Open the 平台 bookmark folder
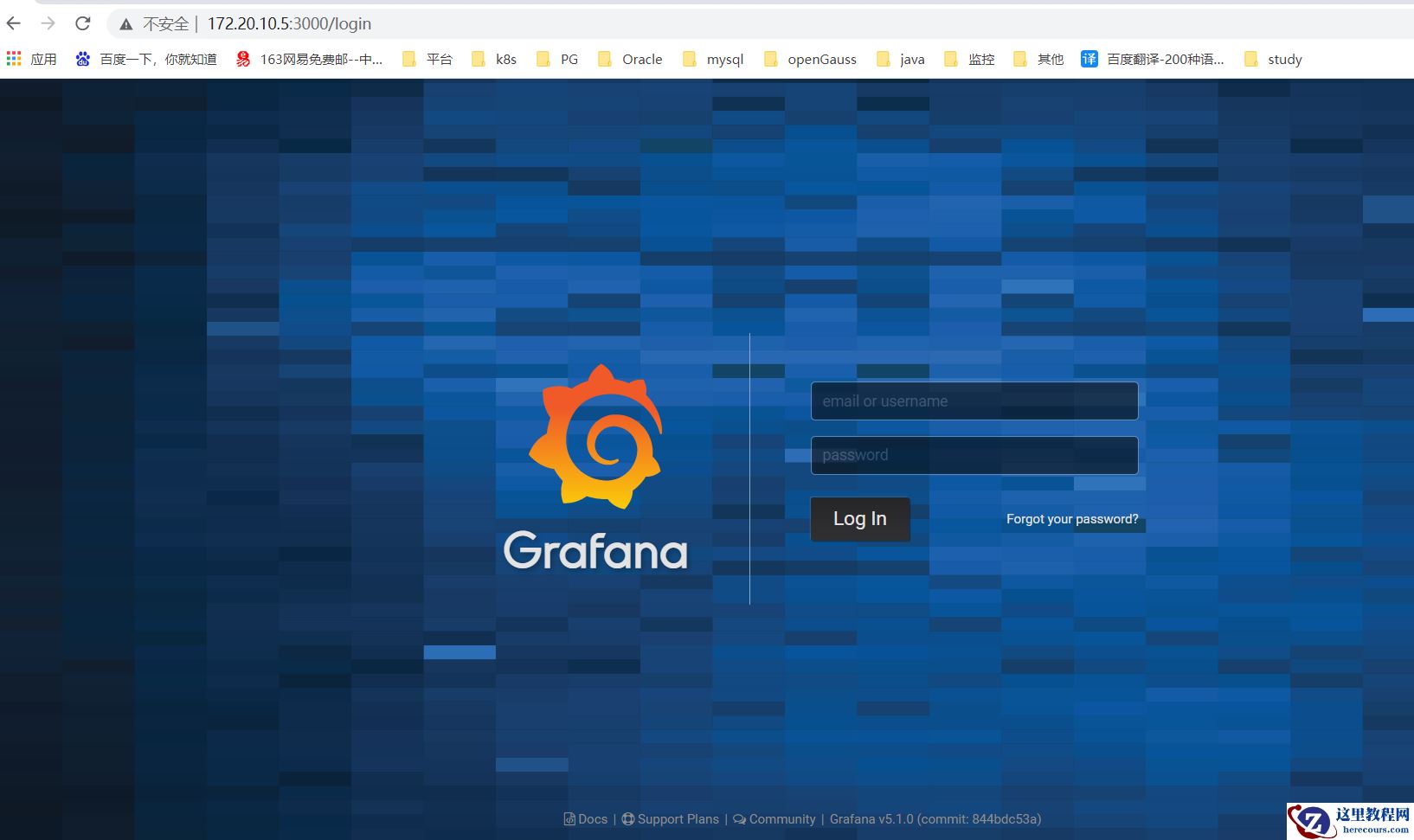Viewport: 1414px width, 840px height. click(427, 59)
